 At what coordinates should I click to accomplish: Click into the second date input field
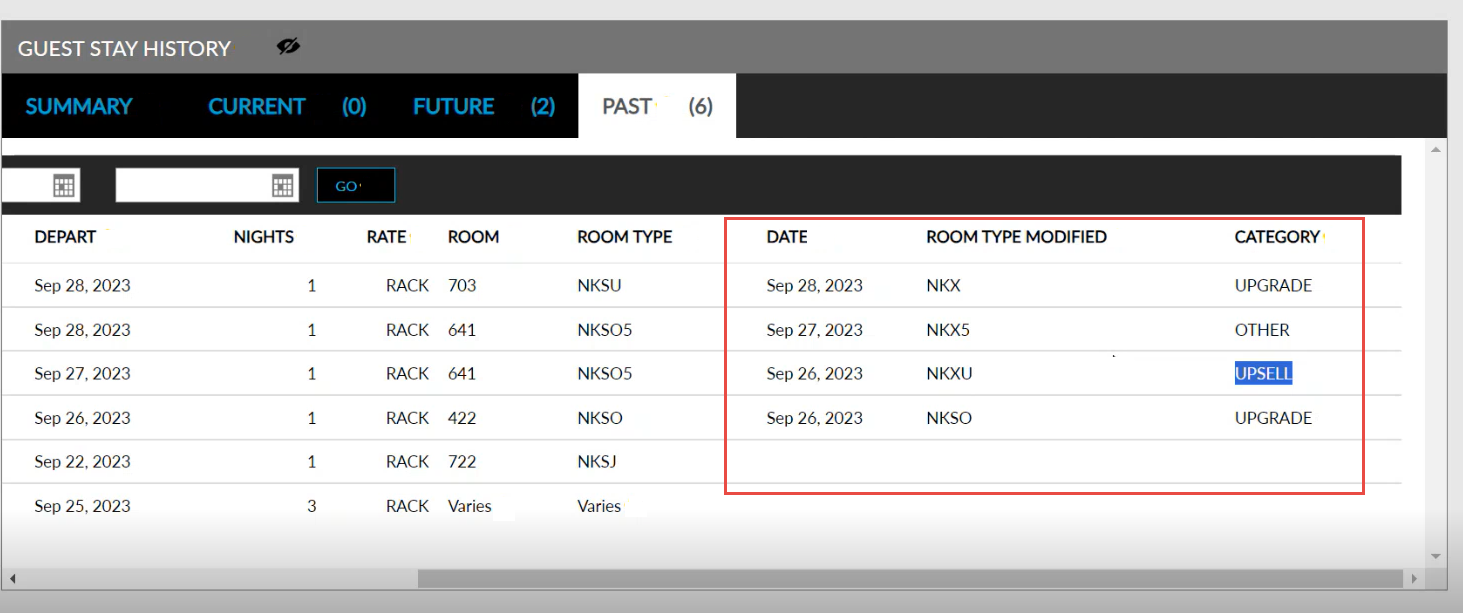[x=193, y=185]
